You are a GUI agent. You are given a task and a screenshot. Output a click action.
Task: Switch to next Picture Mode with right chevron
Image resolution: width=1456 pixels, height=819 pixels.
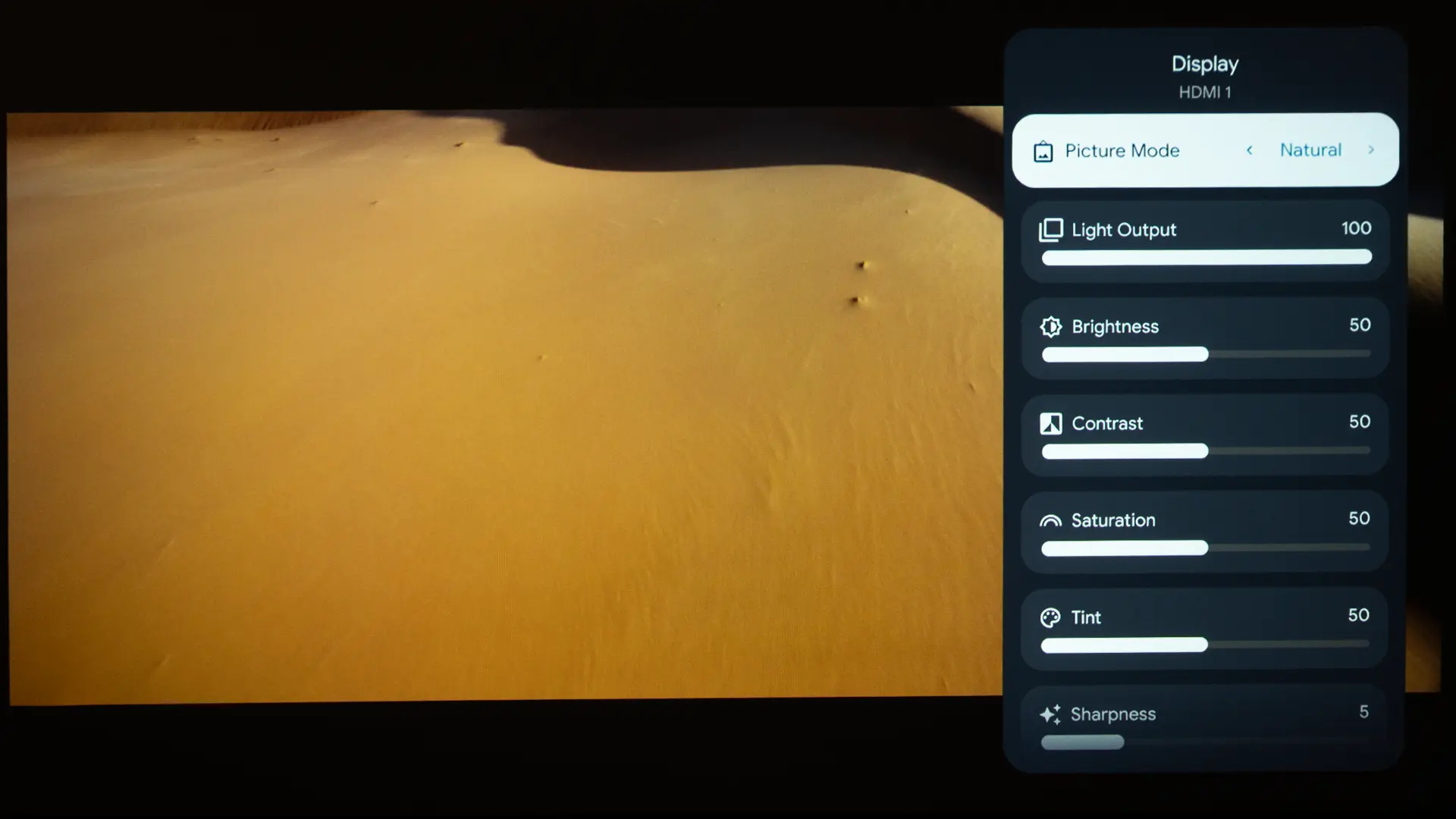click(1371, 150)
